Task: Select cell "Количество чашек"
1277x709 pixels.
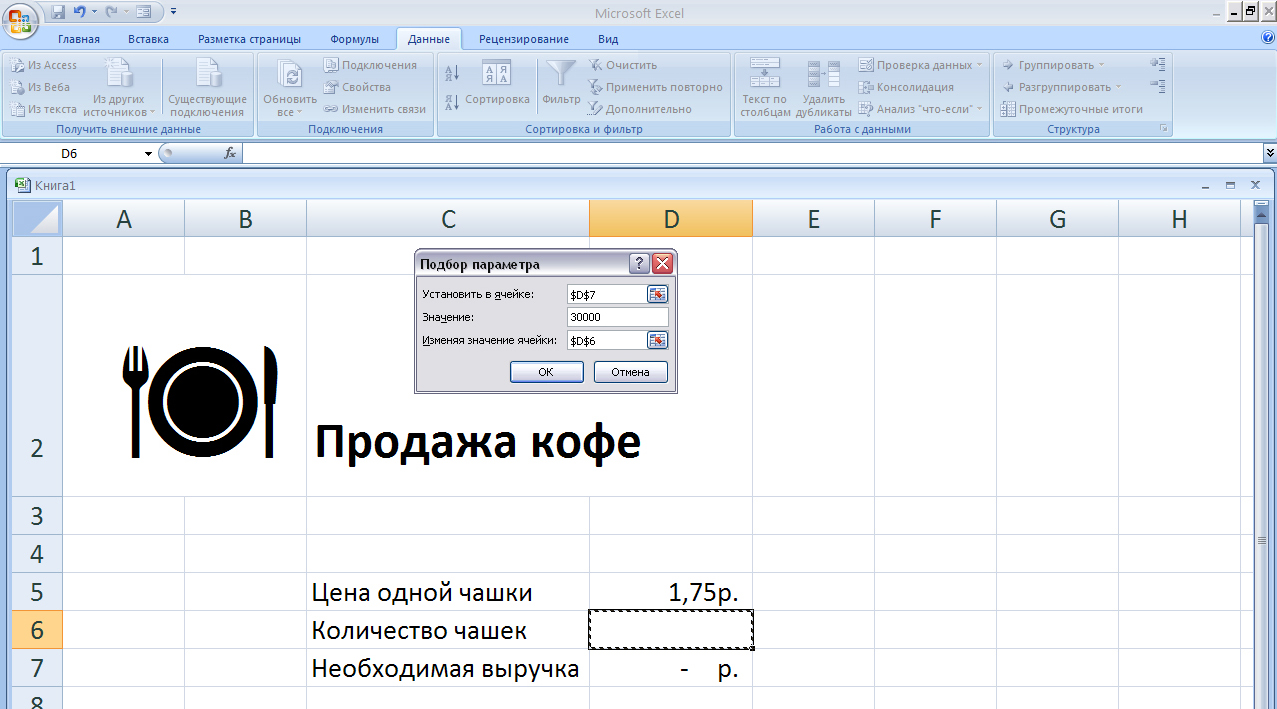Action: point(448,630)
